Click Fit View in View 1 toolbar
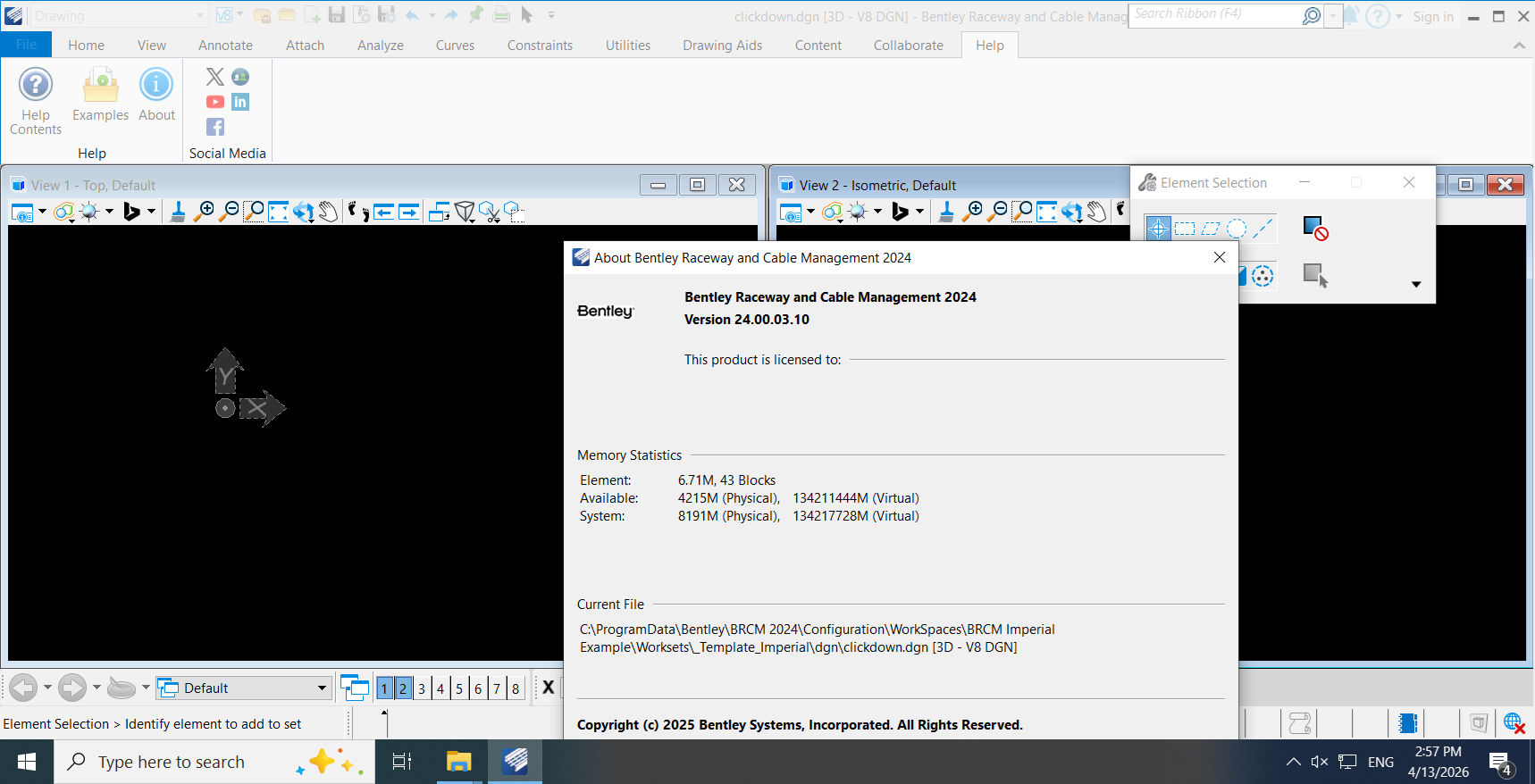 click(x=279, y=212)
